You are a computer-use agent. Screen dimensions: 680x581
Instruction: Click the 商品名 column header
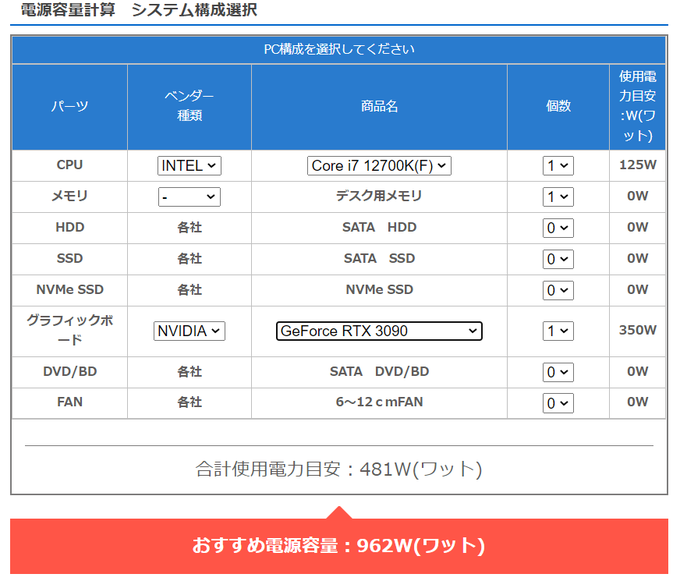click(379, 106)
